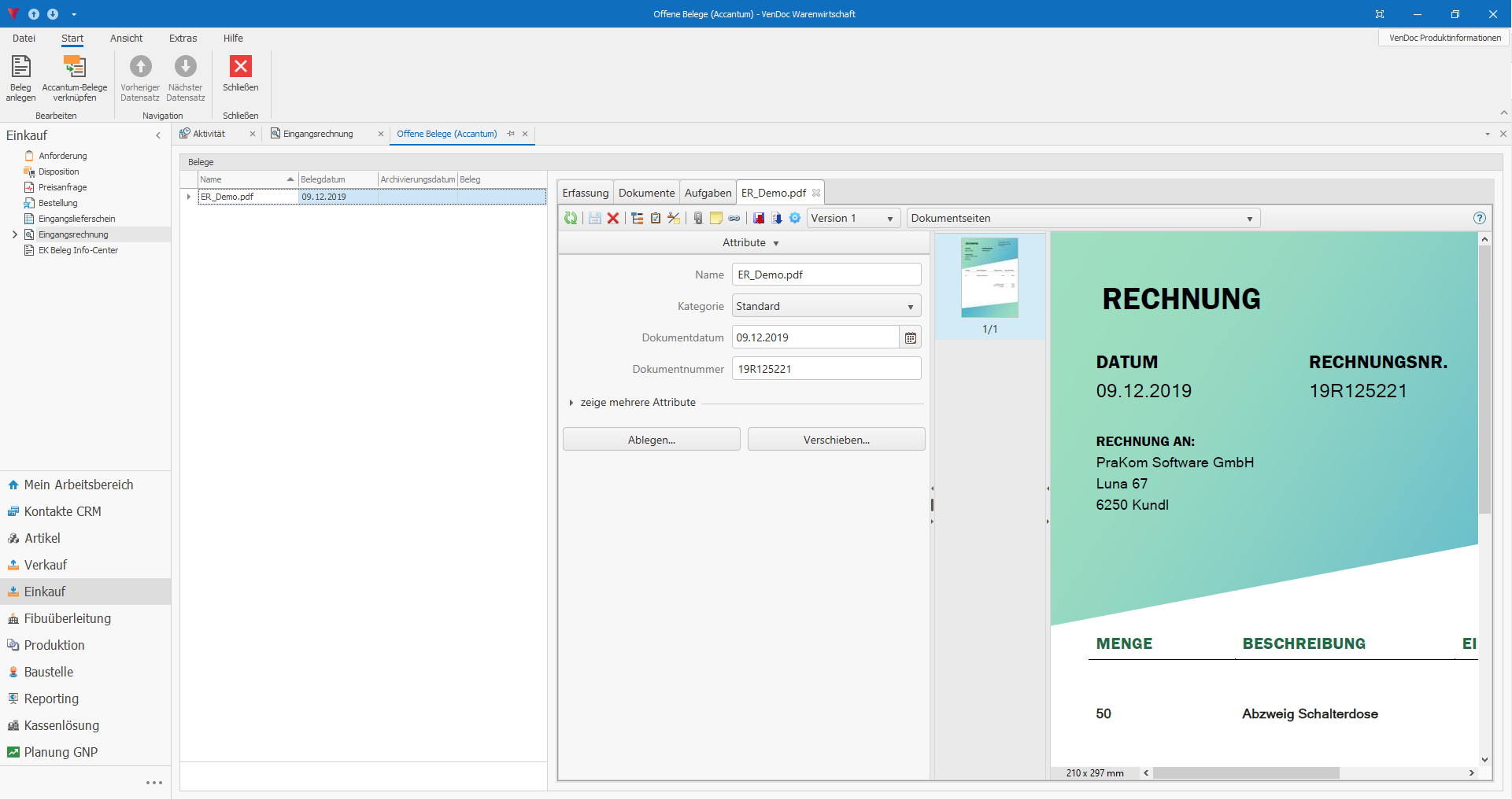Switch to the Dokumente tab
The height and width of the screenshot is (800, 1512).
point(646,193)
